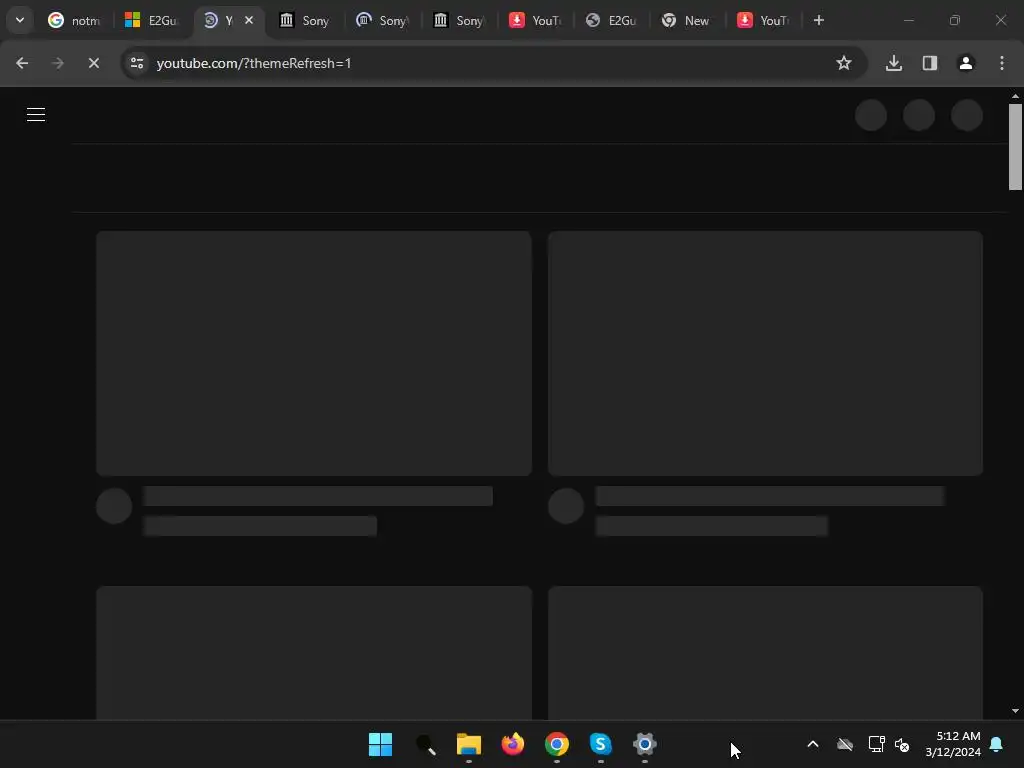This screenshot has height=768, width=1024.
Task: Open Settings gear from the taskbar
Action: coord(645,744)
